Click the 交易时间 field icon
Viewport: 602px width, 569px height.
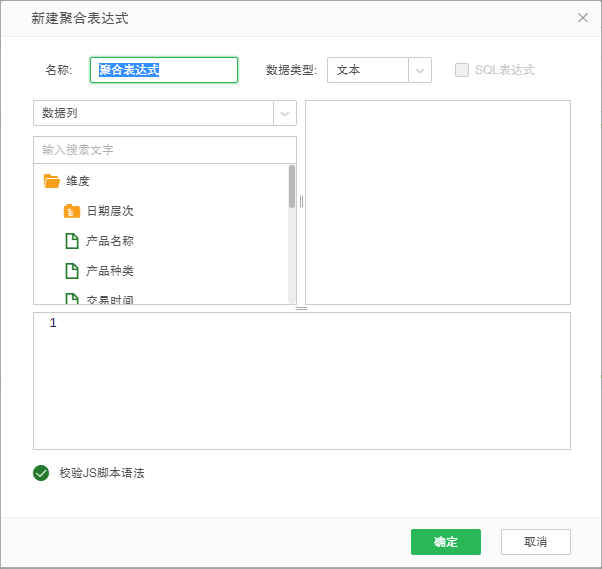tap(72, 298)
